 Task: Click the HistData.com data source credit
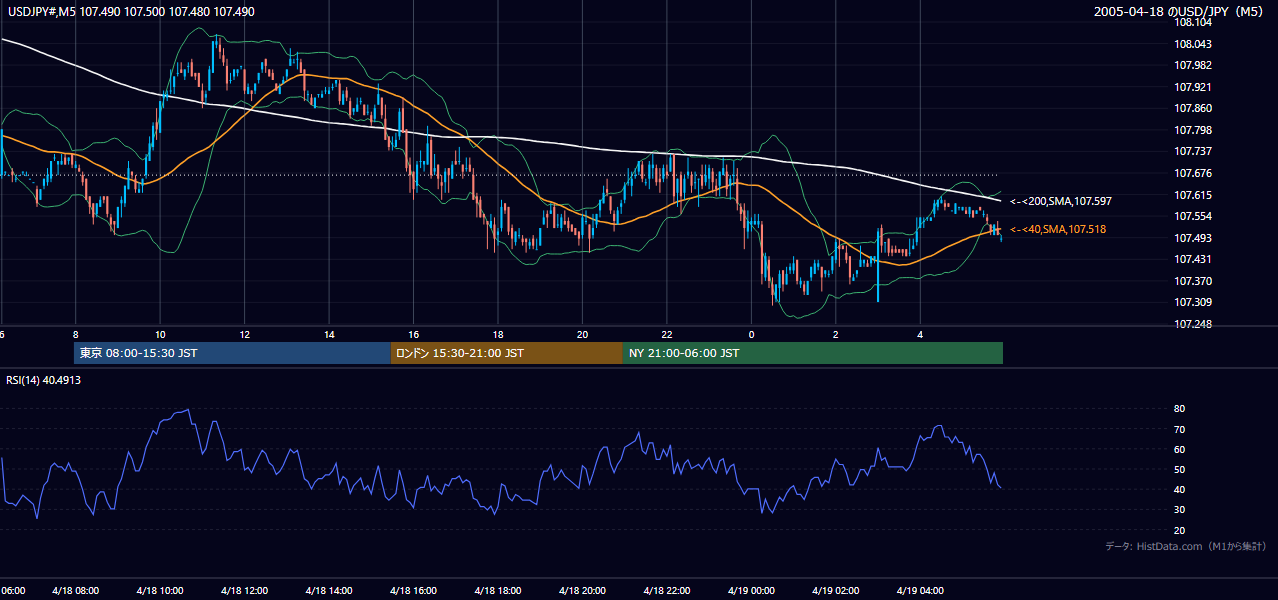[x=1185, y=546]
